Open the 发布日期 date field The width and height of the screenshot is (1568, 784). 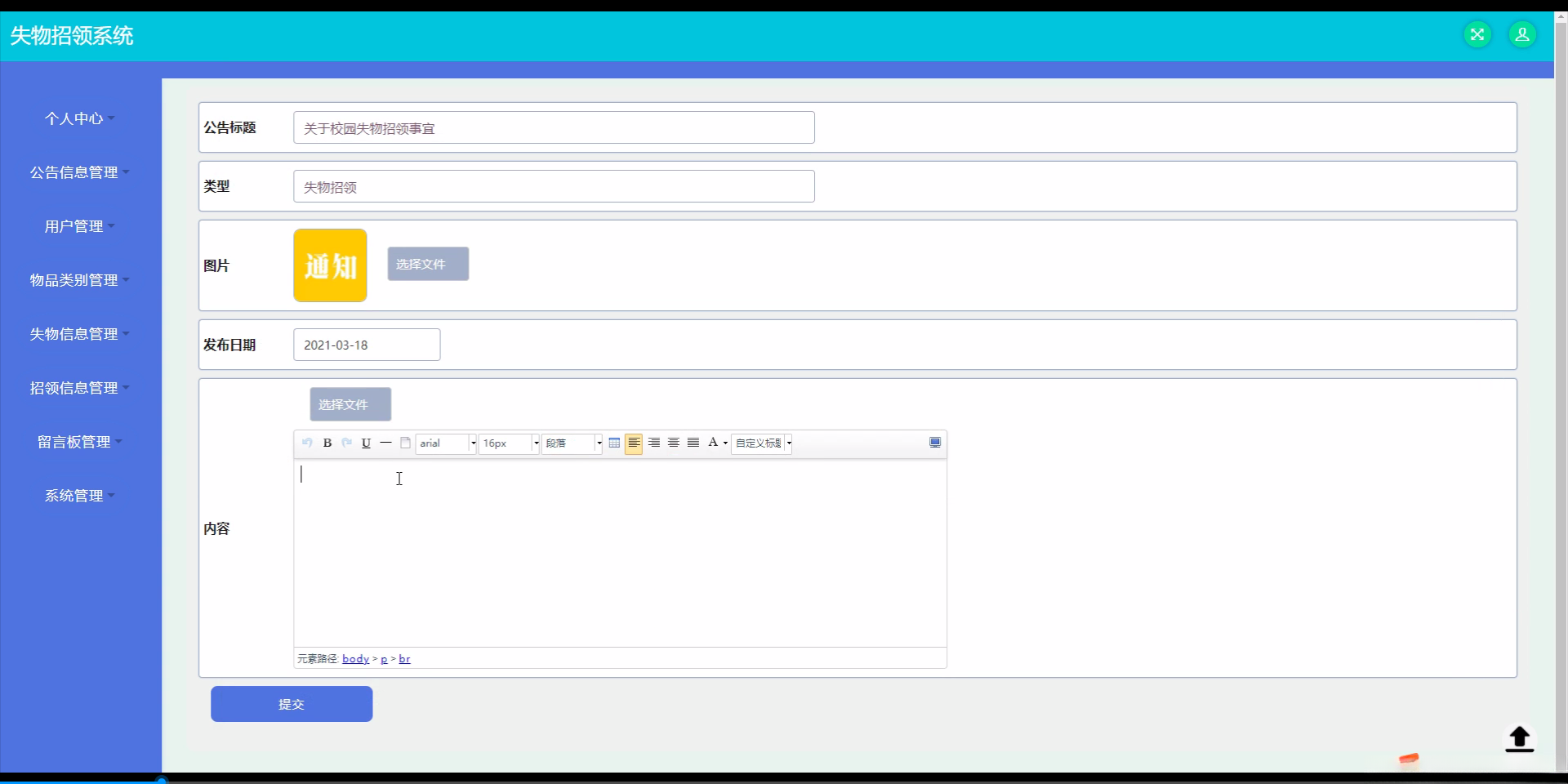coord(367,345)
